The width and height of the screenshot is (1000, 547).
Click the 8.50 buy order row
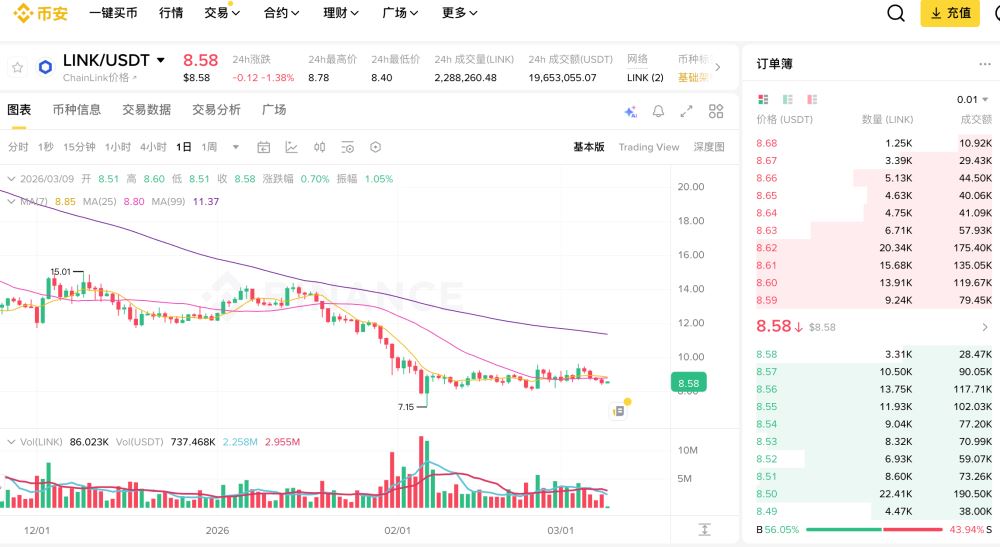[x=874, y=494]
